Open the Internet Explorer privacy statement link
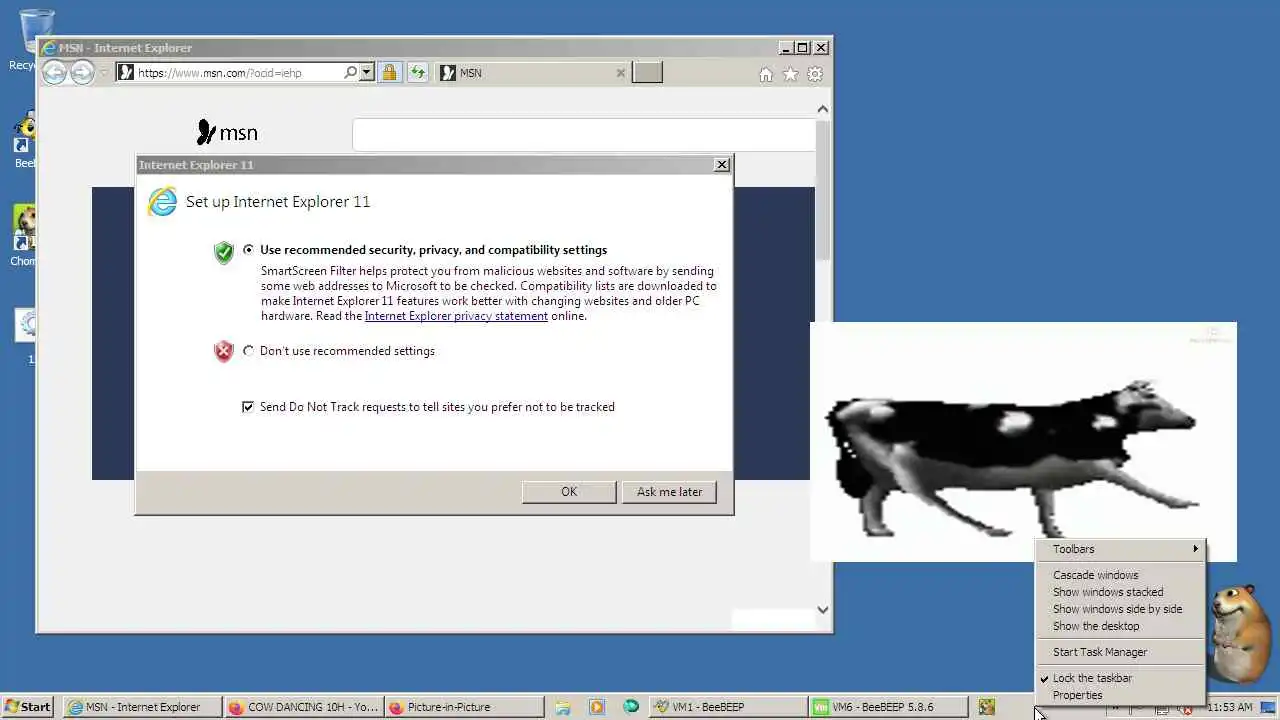Image resolution: width=1280 pixels, height=720 pixels. coord(456,316)
